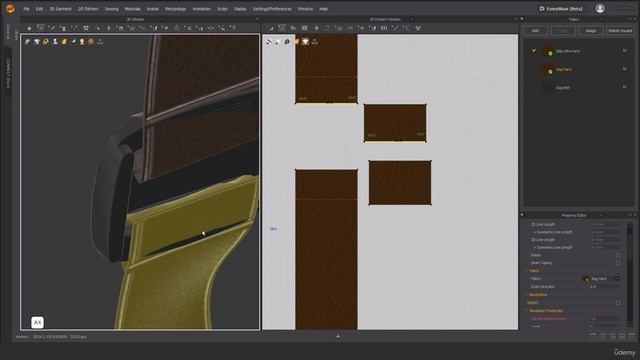Open the 3D Garment menu
Screen dimensions: 640x360
(x=60, y=9)
